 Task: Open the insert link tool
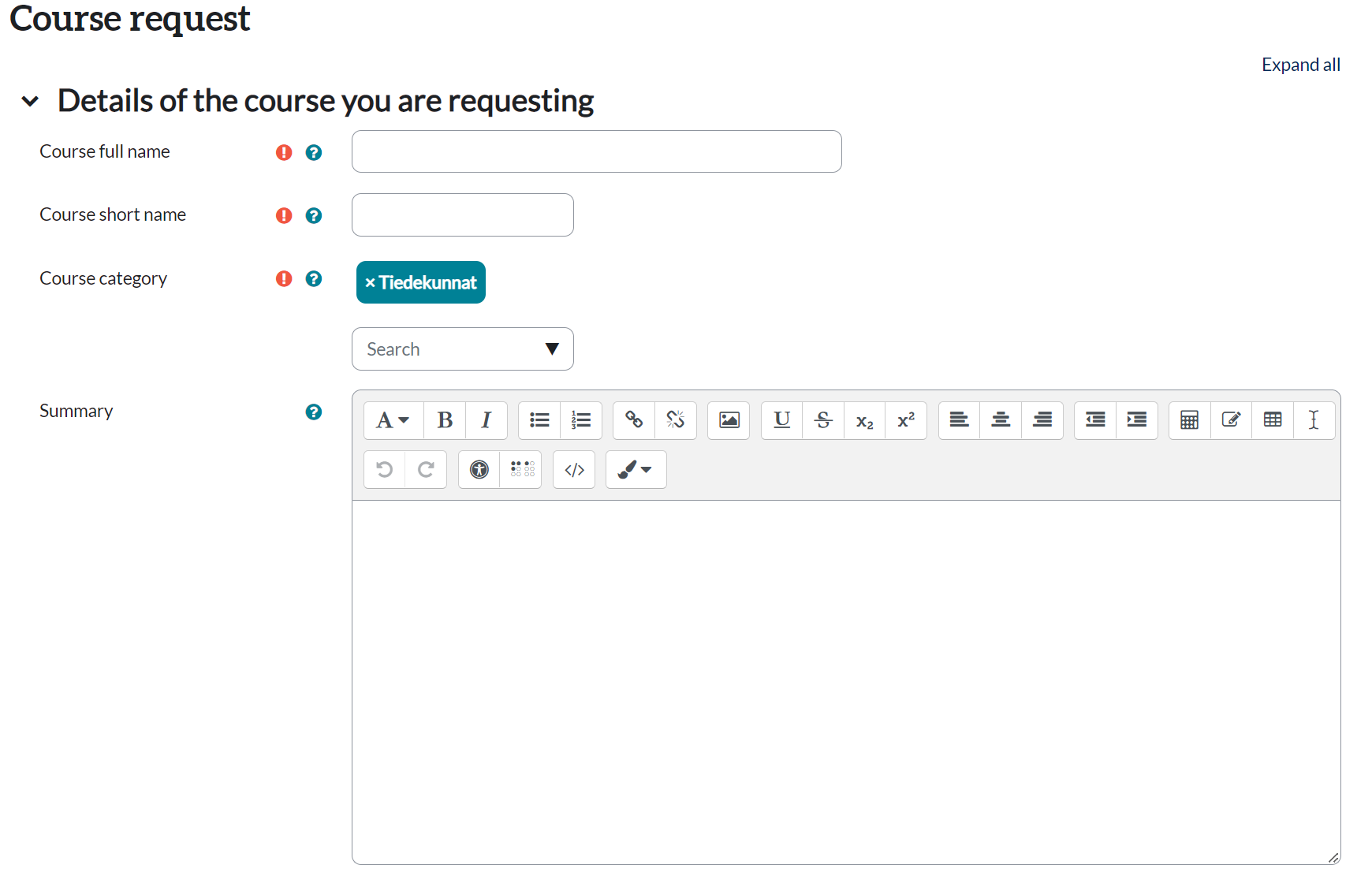(x=634, y=420)
